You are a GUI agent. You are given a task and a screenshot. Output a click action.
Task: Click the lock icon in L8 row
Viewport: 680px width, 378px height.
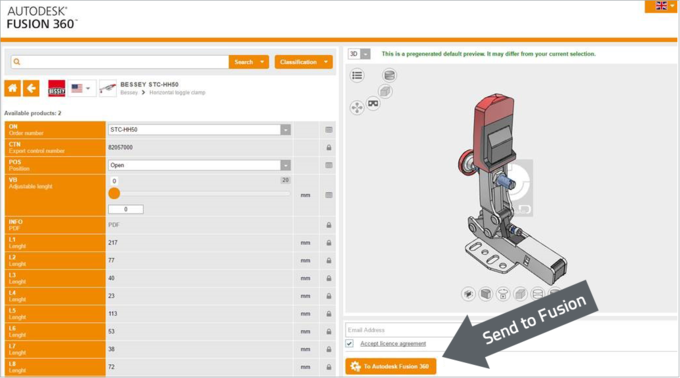click(329, 367)
